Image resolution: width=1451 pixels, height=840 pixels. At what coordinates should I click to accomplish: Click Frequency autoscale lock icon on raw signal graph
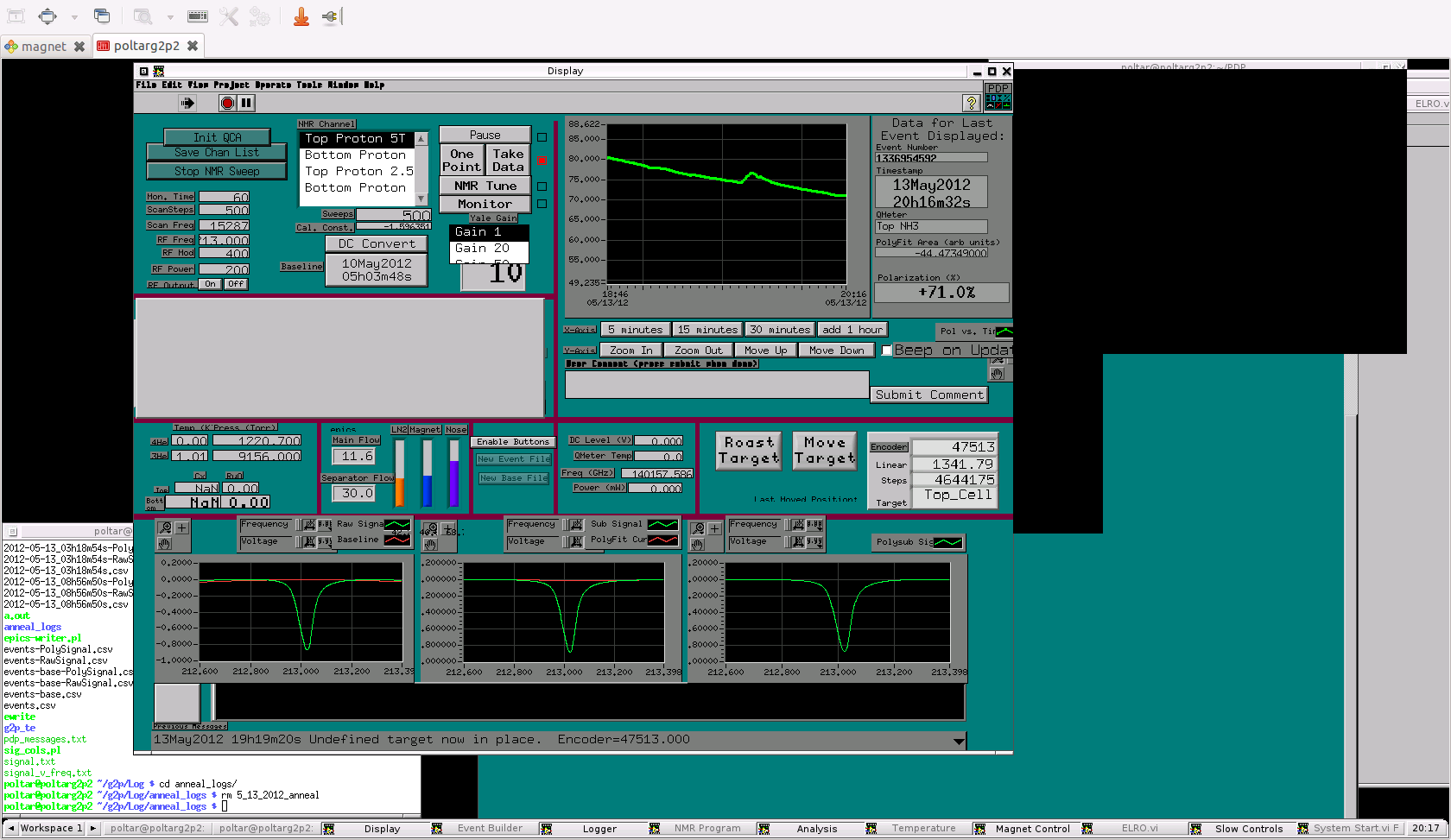tap(309, 524)
